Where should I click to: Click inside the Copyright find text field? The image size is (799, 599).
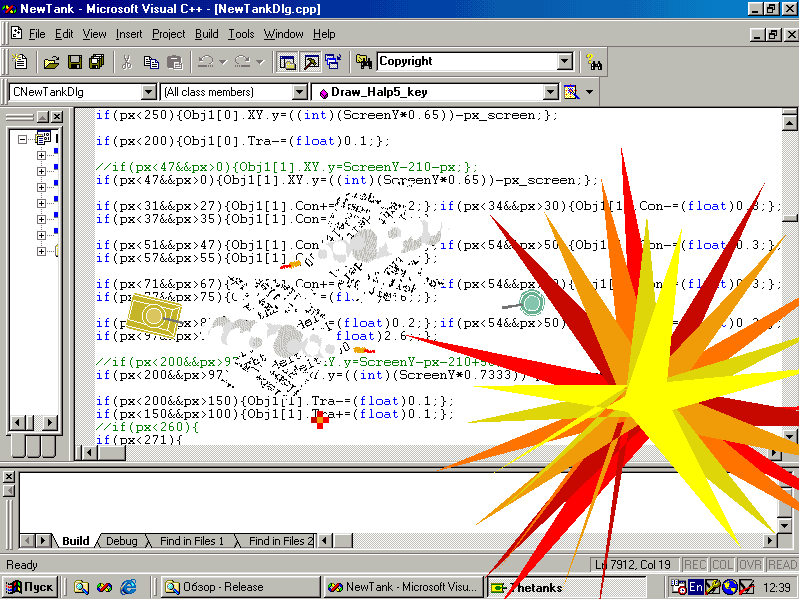tap(467, 62)
